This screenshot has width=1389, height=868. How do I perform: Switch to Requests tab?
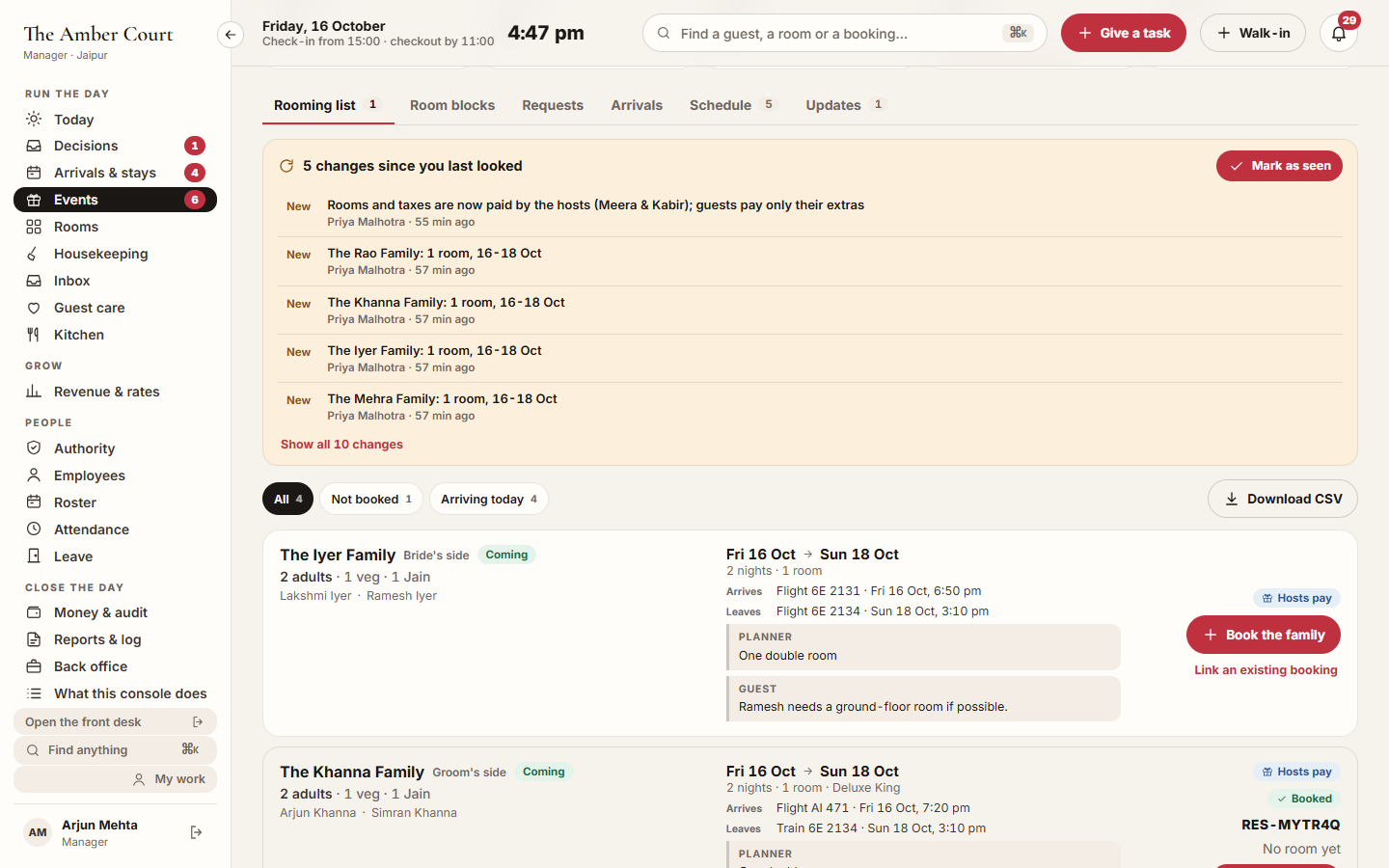tap(553, 105)
